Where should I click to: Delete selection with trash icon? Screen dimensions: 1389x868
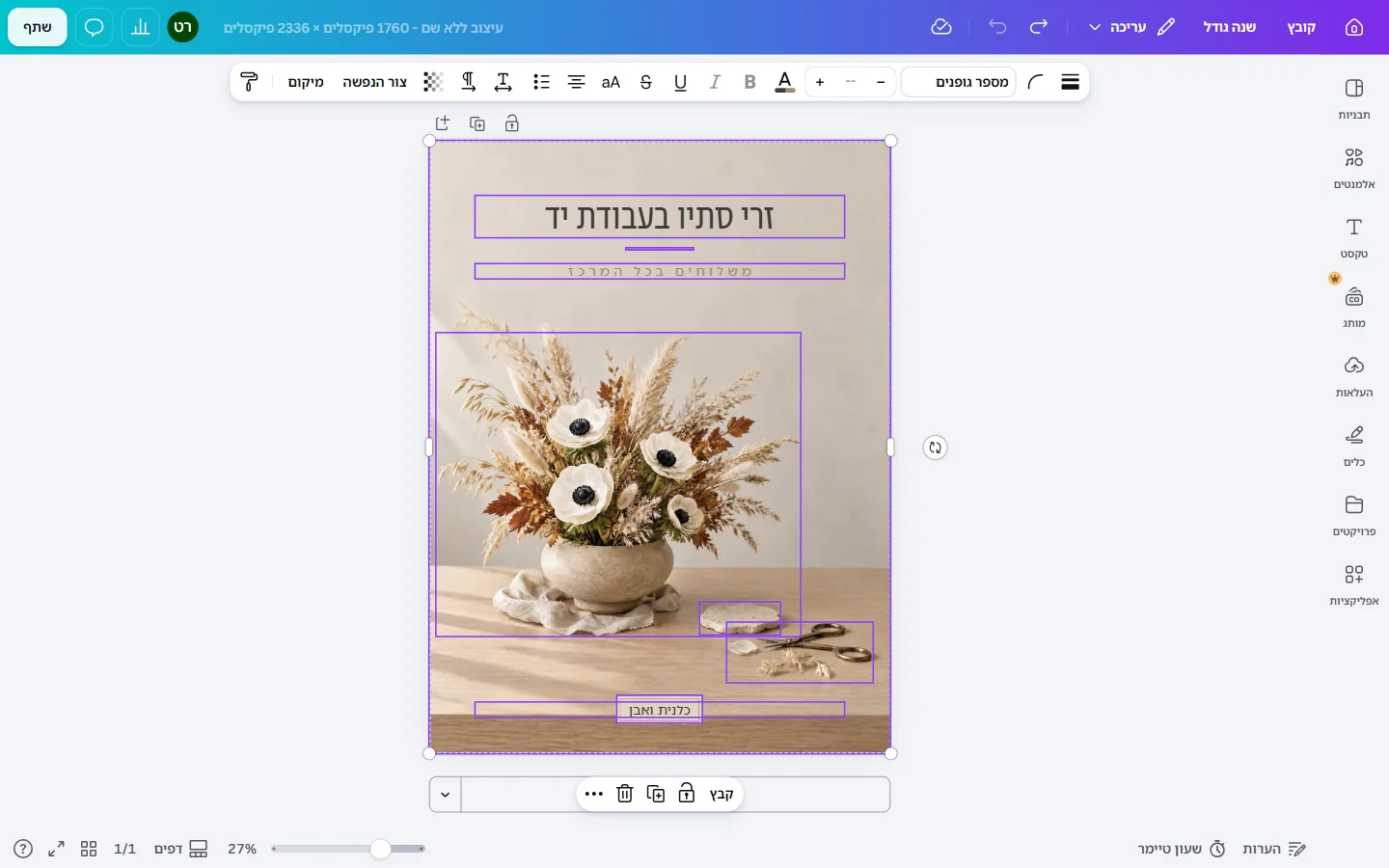tap(625, 794)
